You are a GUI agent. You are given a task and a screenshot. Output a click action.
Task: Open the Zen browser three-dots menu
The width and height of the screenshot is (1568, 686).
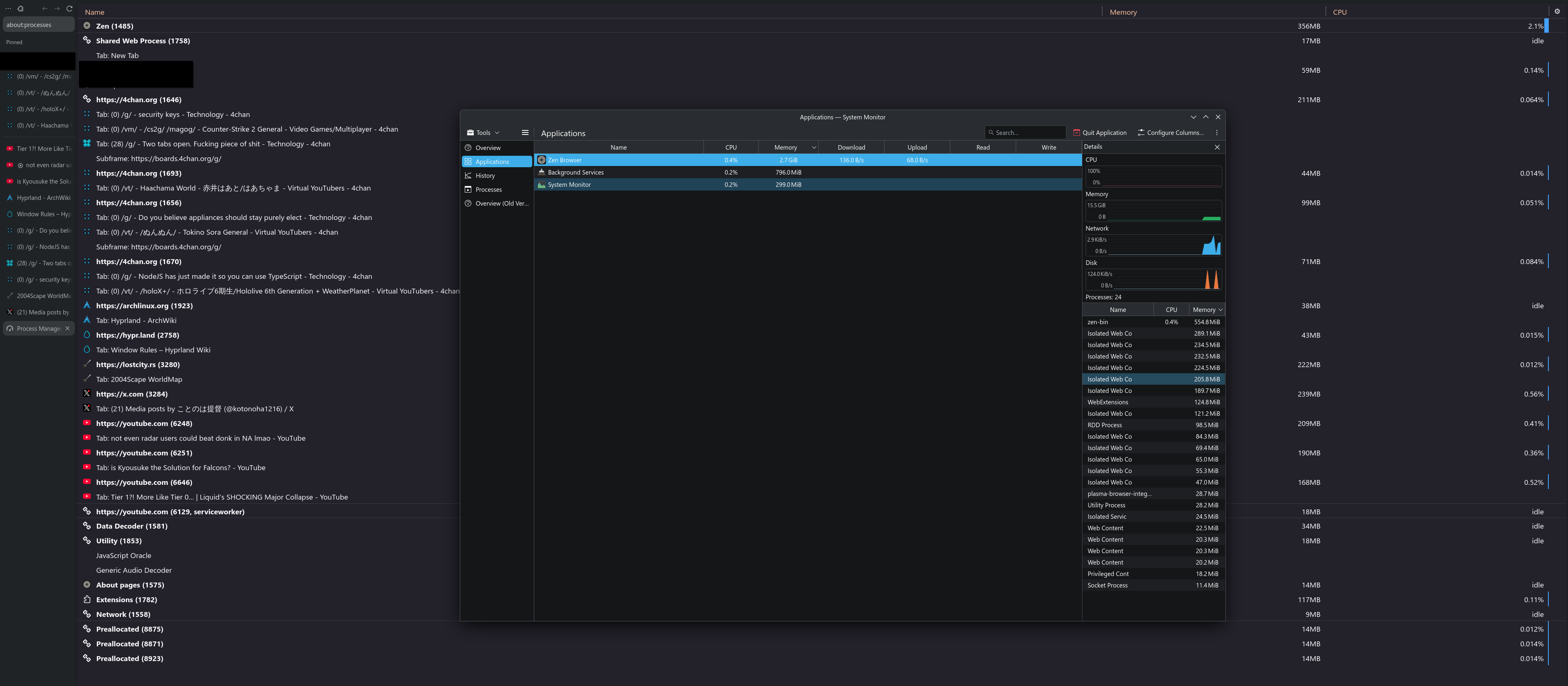pos(8,9)
